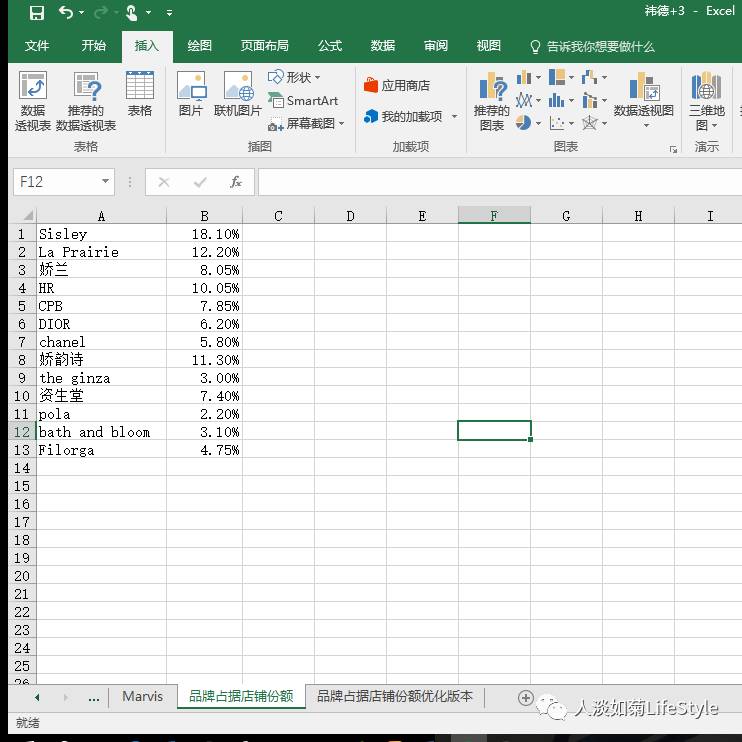The height and width of the screenshot is (742, 742).
Task: Switch to the Marvis sheet tab
Action: 142,696
